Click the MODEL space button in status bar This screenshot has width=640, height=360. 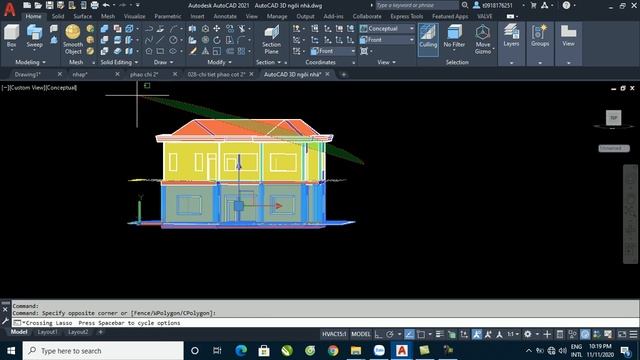[361, 334]
